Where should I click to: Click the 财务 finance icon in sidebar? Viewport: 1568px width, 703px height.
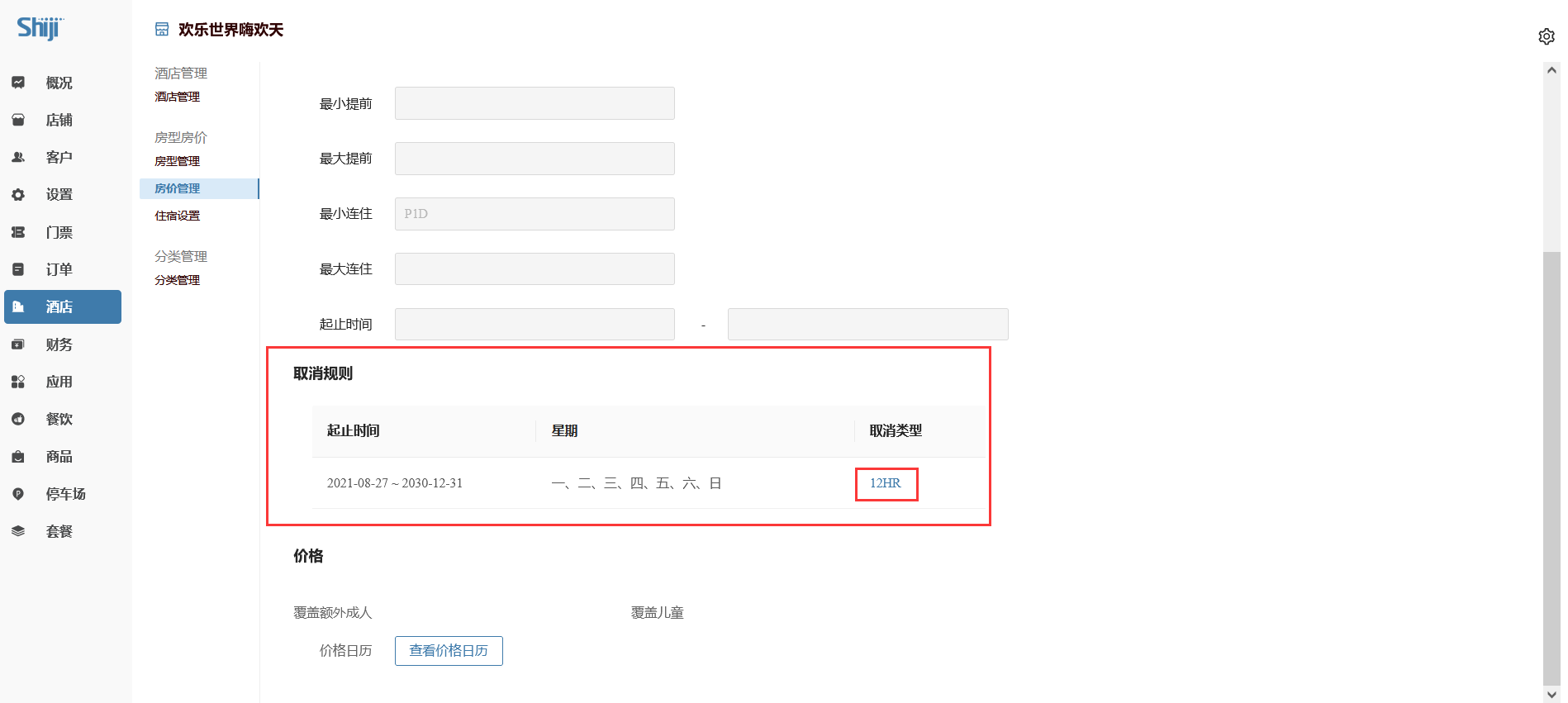18,344
